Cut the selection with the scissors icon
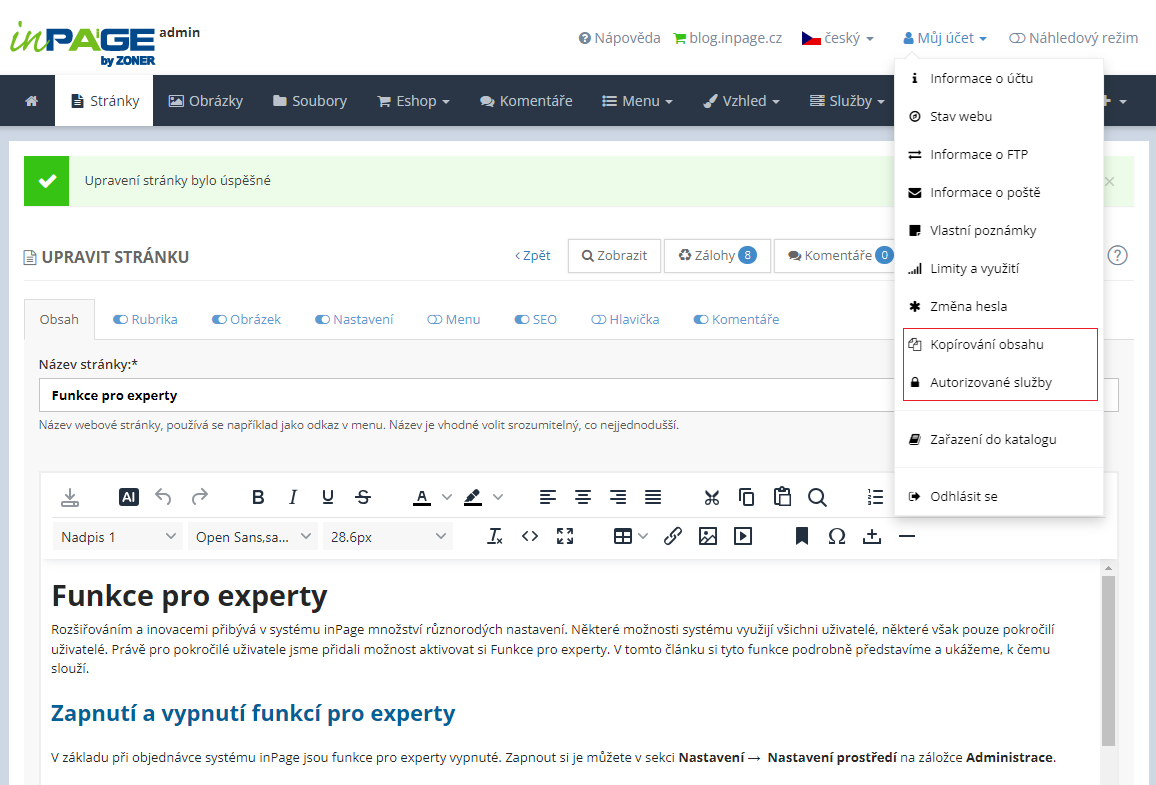This screenshot has width=1156, height=785. pyautogui.click(x=711, y=498)
